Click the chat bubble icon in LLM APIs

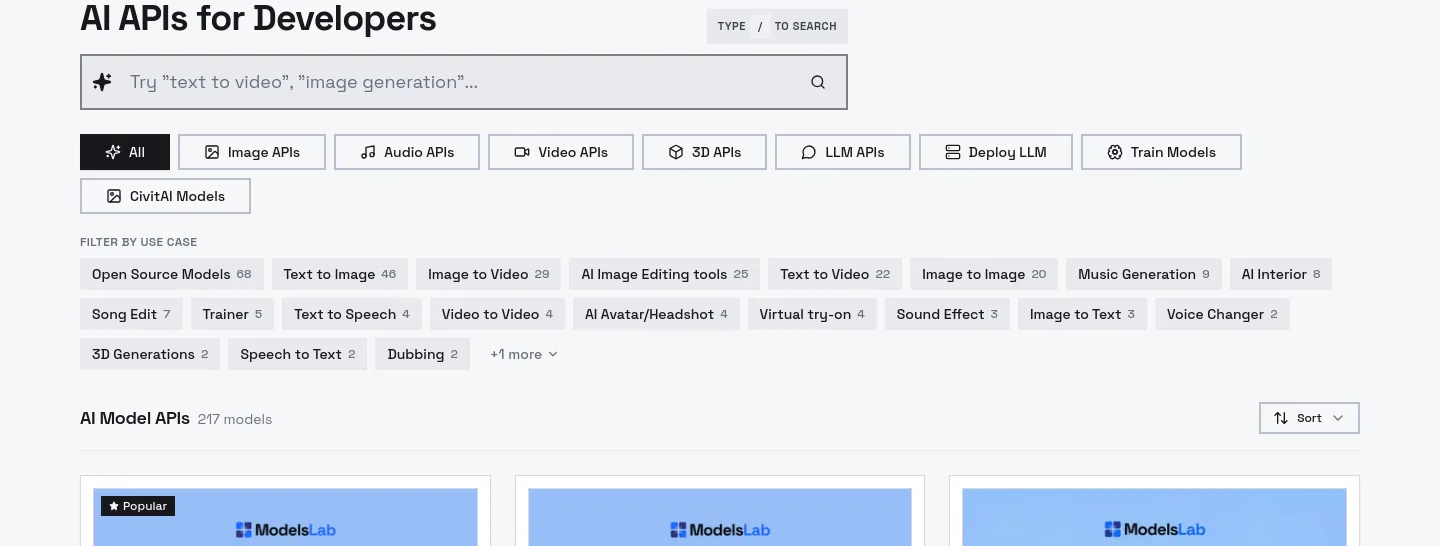click(x=809, y=152)
